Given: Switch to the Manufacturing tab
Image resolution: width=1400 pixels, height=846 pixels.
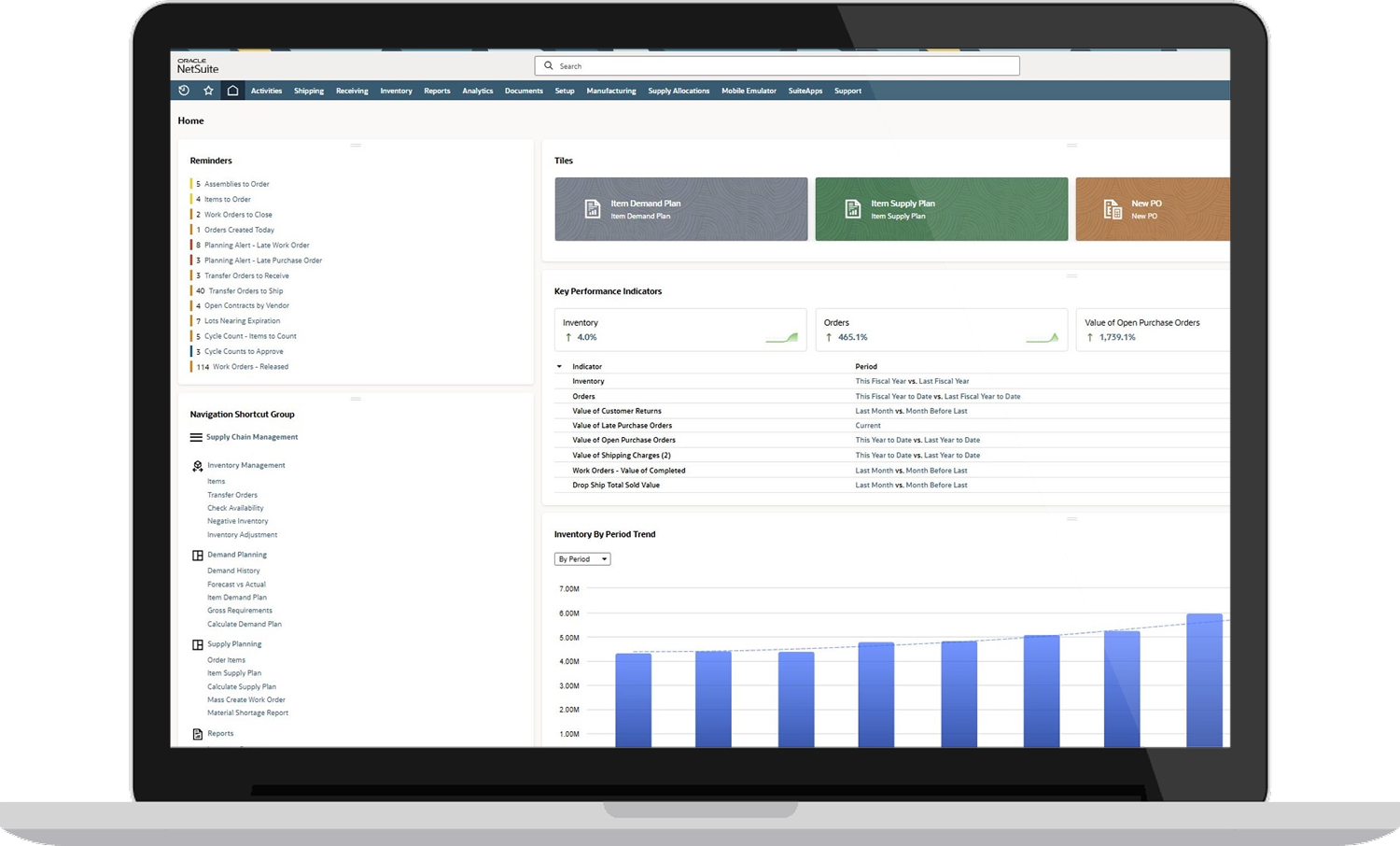Looking at the screenshot, I should coord(611,91).
